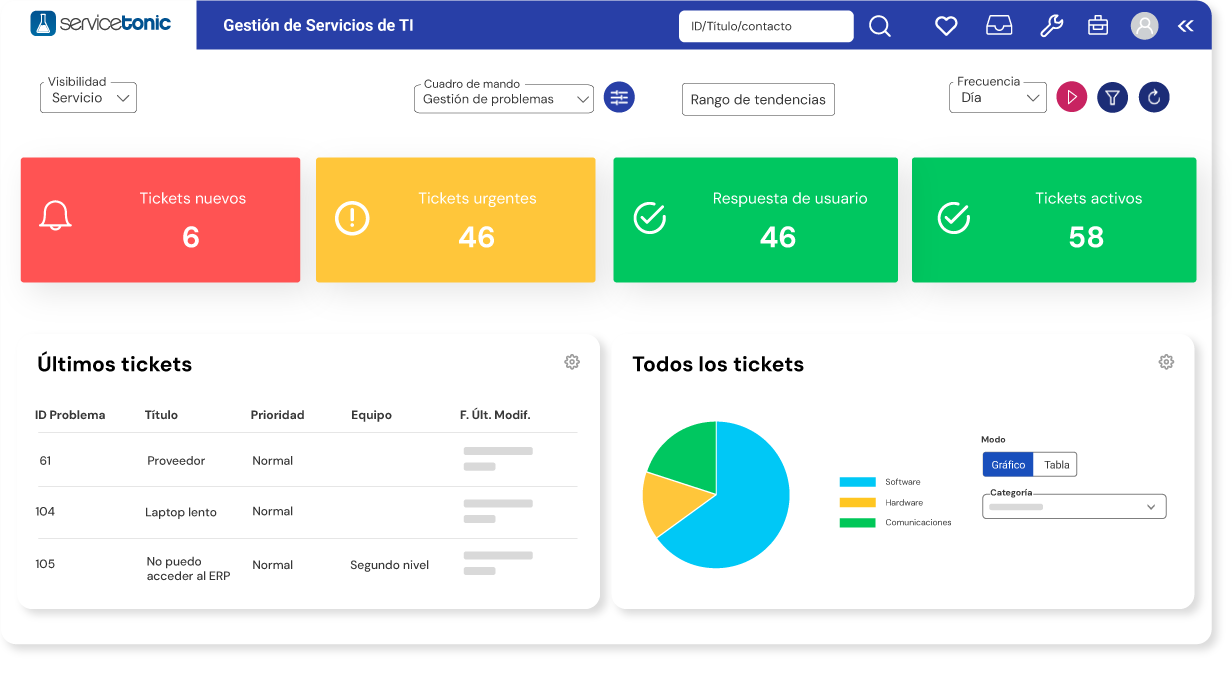
Task: Click the Software legend color swatch
Action: pyautogui.click(x=857, y=482)
